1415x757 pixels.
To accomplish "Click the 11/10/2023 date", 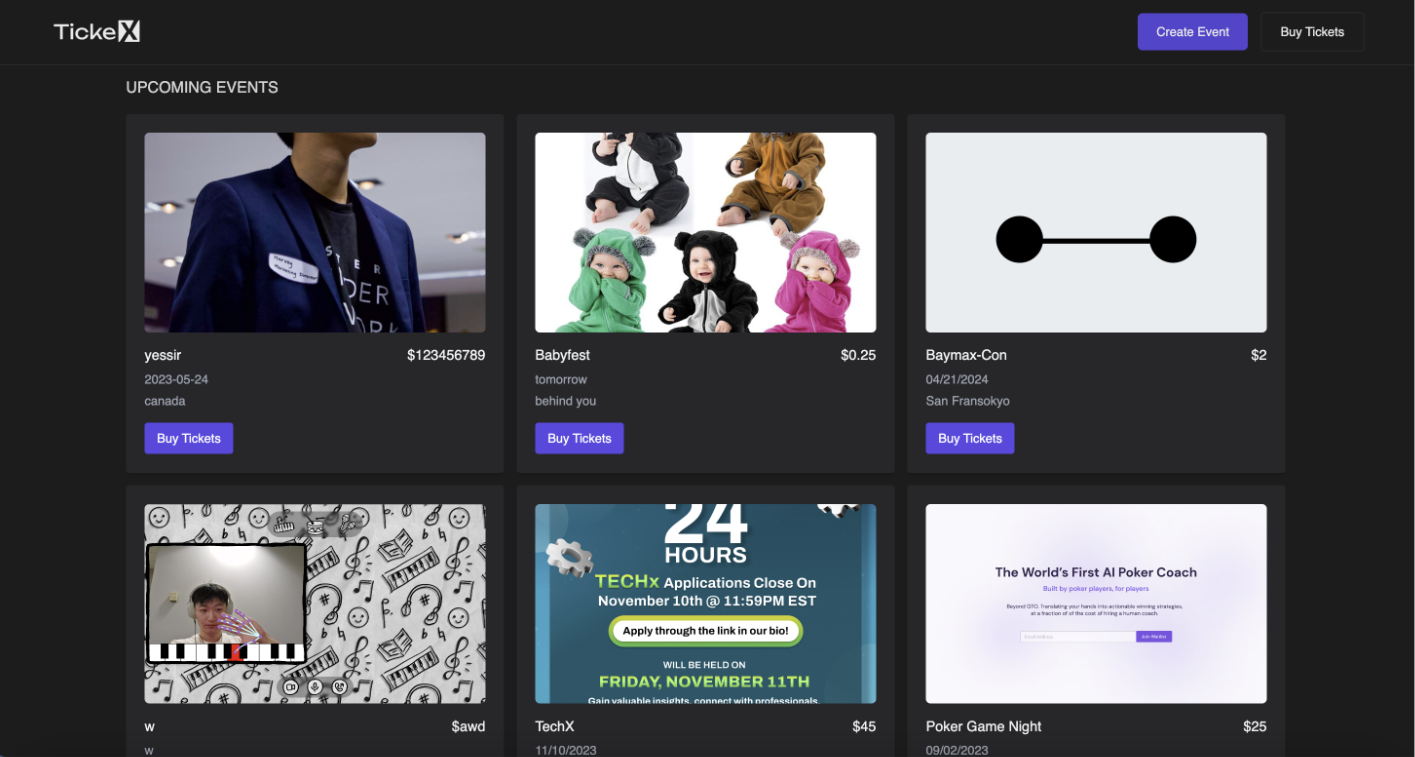I will coord(568,750).
